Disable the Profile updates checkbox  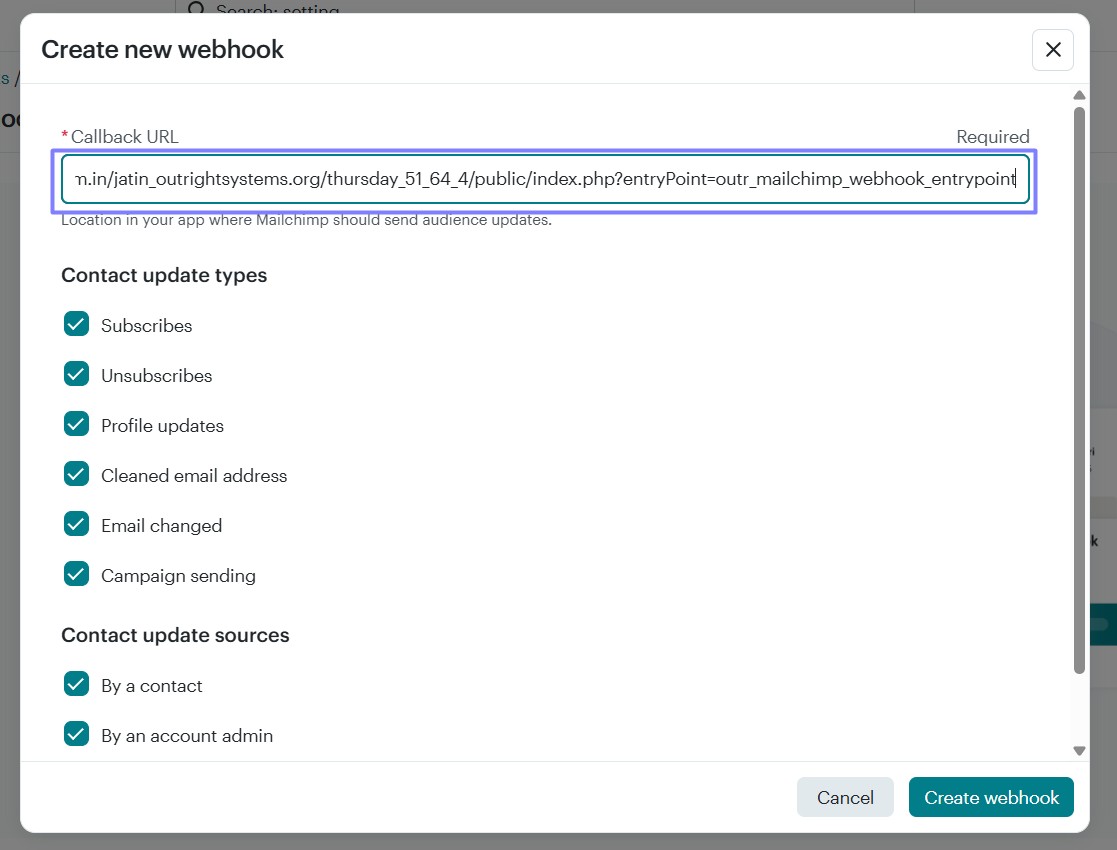(x=77, y=424)
